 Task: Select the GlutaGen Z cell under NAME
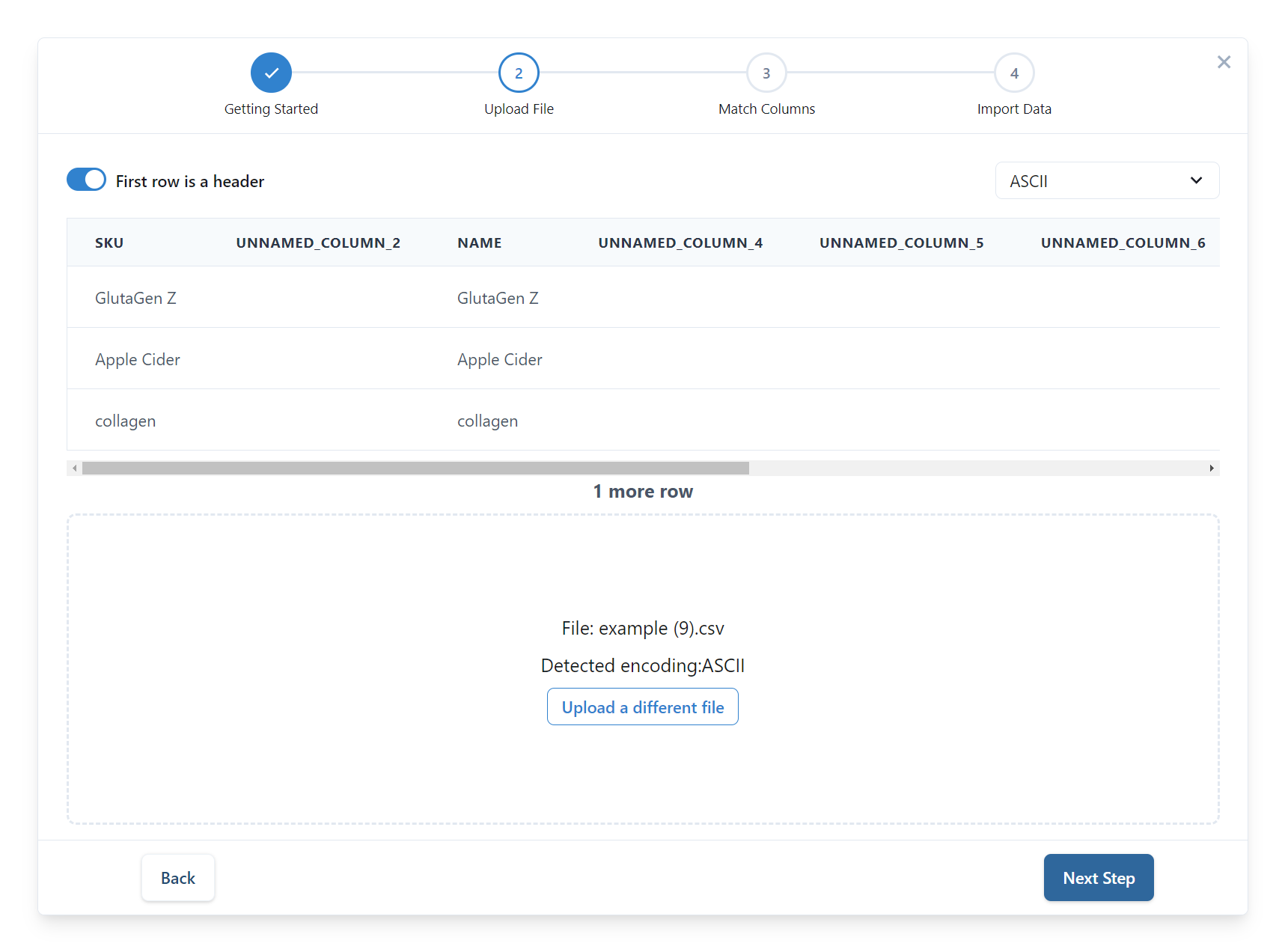(498, 298)
